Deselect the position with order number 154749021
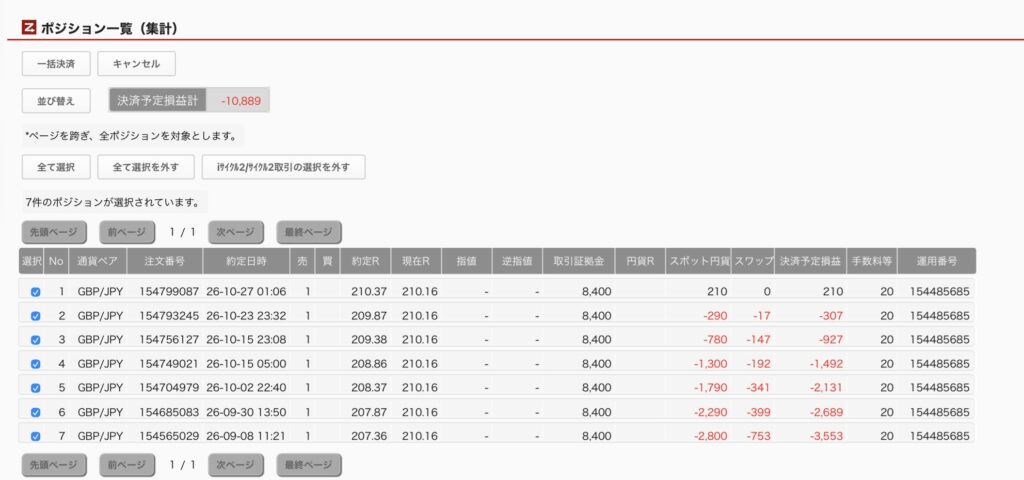This screenshot has width=1024, height=480. (35, 364)
